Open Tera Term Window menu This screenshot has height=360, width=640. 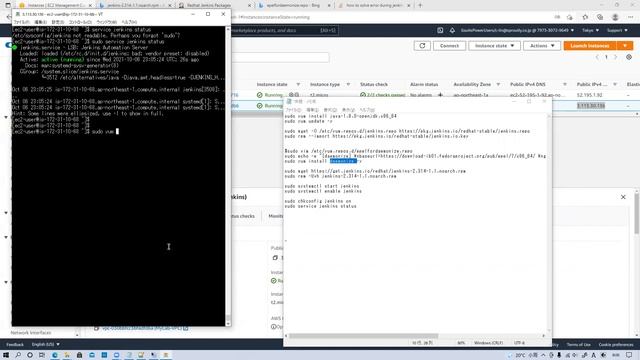(107, 22)
